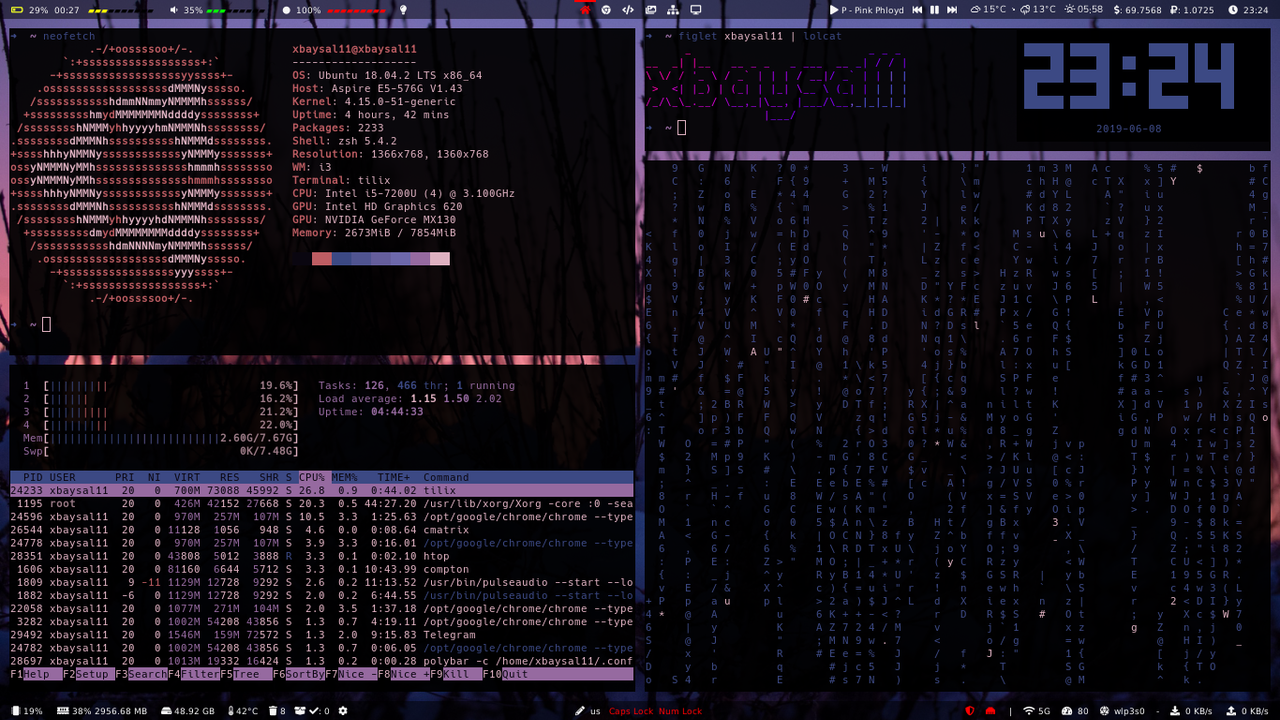Click the red hat icon beside the shield
This screenshot has height=720, width=1280.
(989, 711)
